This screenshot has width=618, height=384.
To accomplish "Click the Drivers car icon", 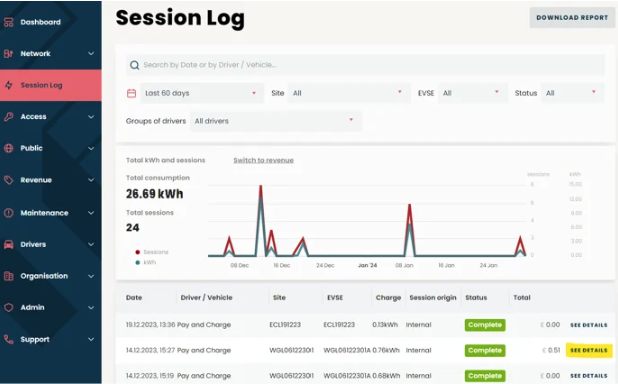I will click(x=9, y=244).
